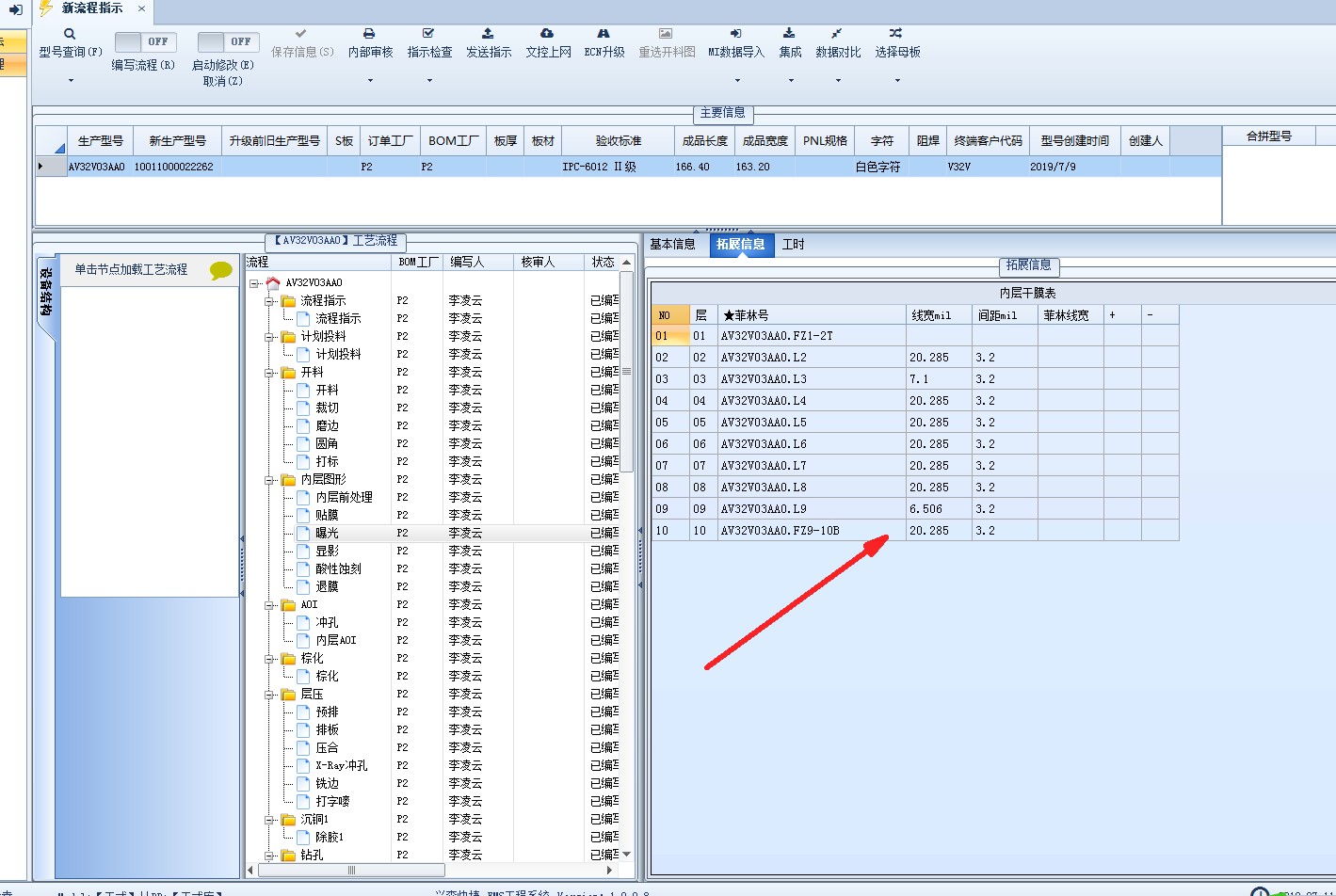Open dropdown arrow under 集成
Screen dimensions: 1336x896
click(x=790, y=81)
